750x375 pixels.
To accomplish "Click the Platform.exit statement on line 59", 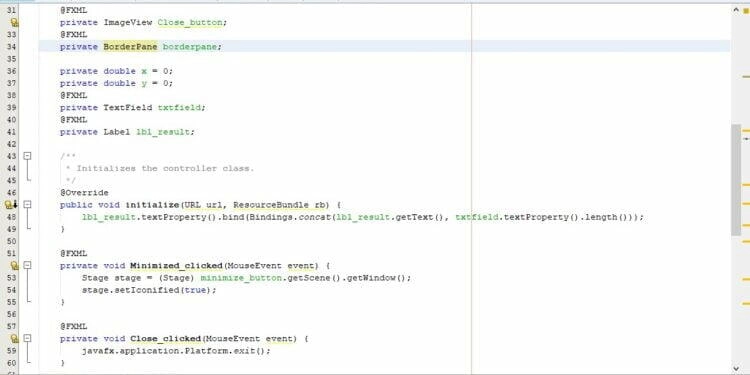I will click(x=176, y=351).
